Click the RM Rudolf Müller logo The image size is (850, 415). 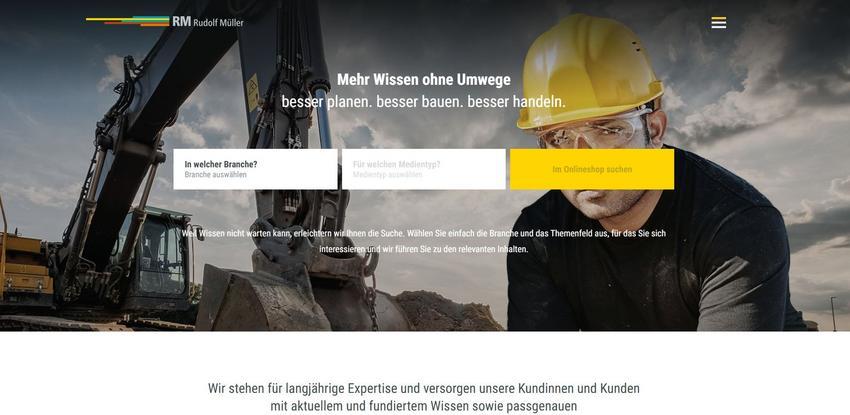[x=208, y=22]
